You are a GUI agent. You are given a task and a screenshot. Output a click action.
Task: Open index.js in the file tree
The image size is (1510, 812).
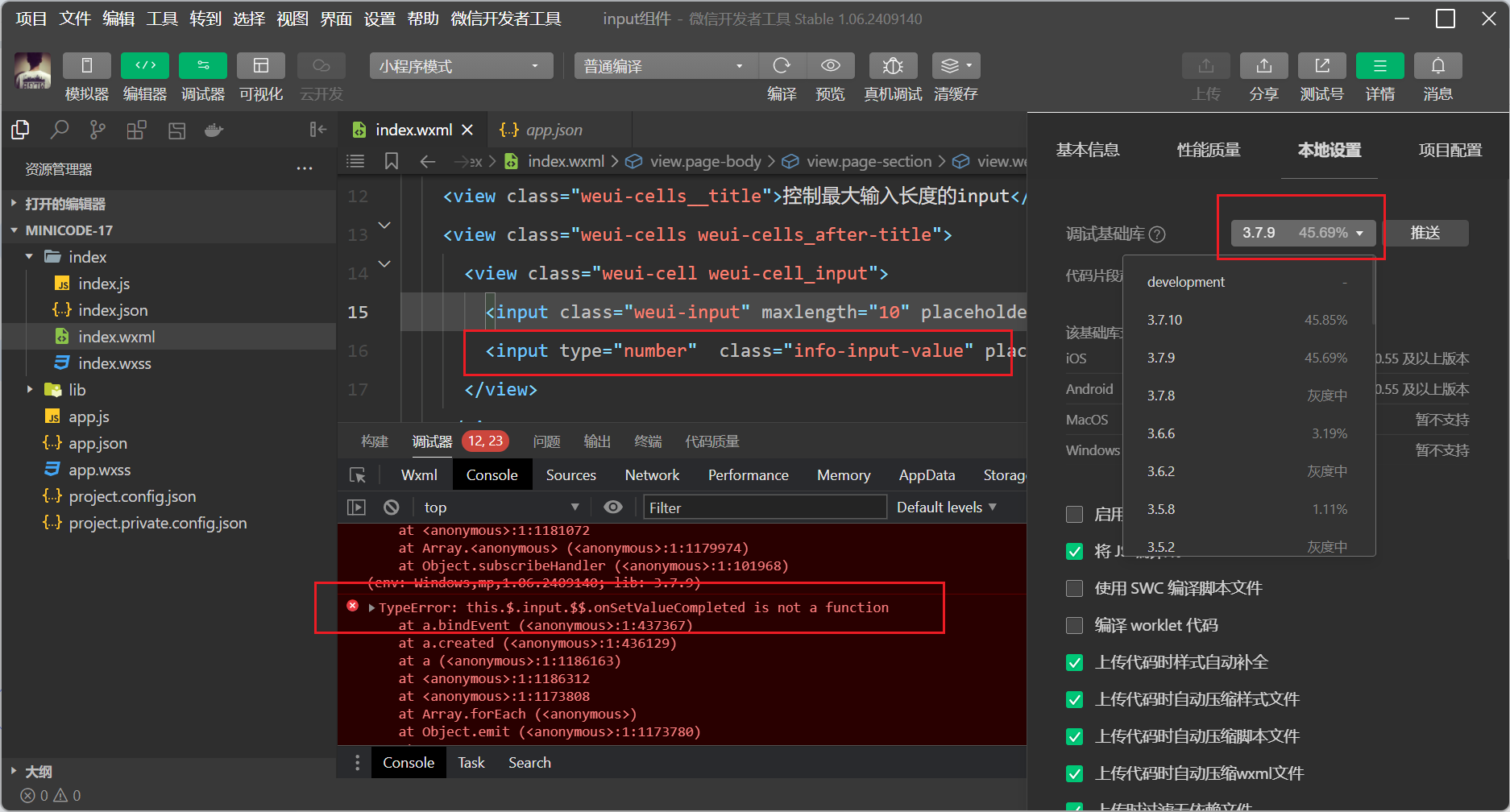point(104,284)
